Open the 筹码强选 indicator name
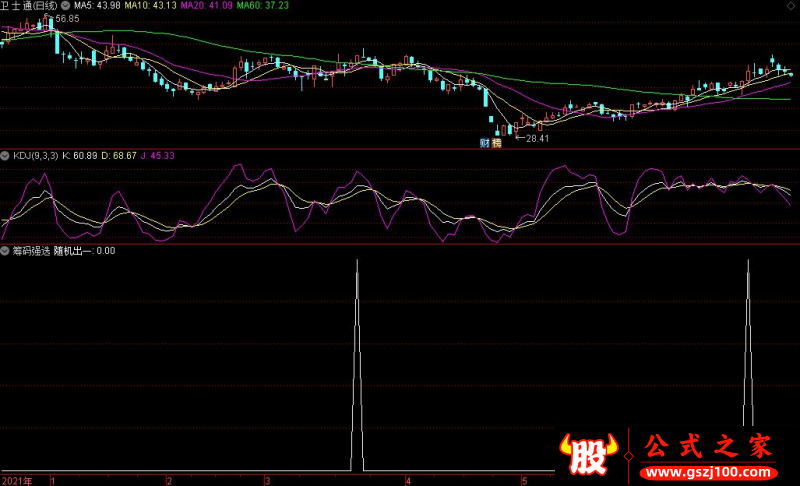The height and width of the screenshot is (486, 800). [30, 251]
